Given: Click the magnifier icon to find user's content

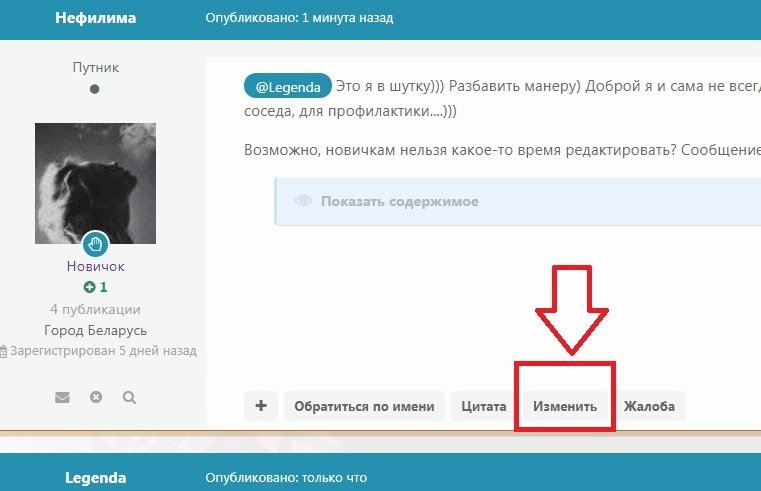Looking at the screenshot, I should coord(129,397).
